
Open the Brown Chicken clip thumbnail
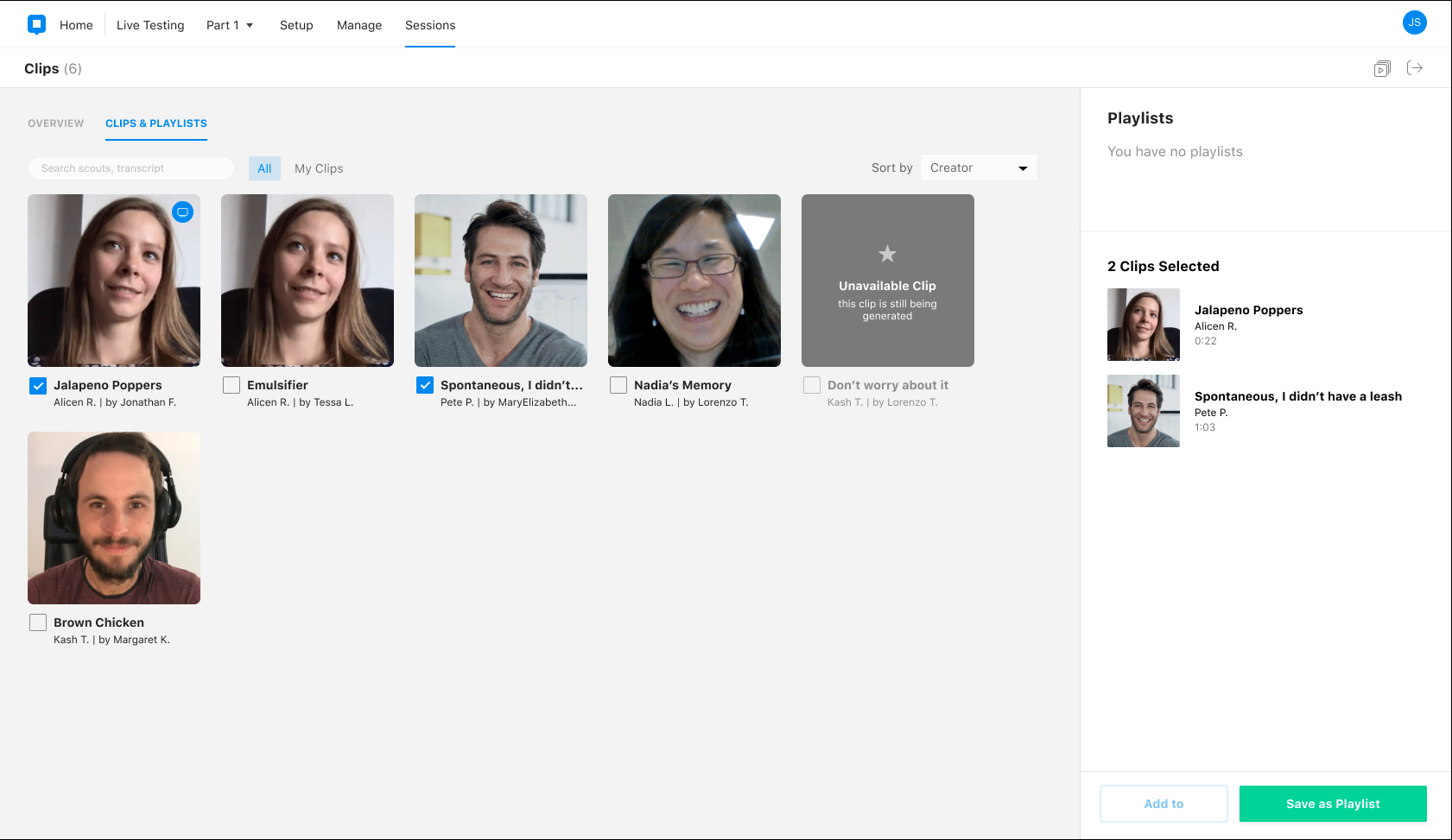pos(114,518)
